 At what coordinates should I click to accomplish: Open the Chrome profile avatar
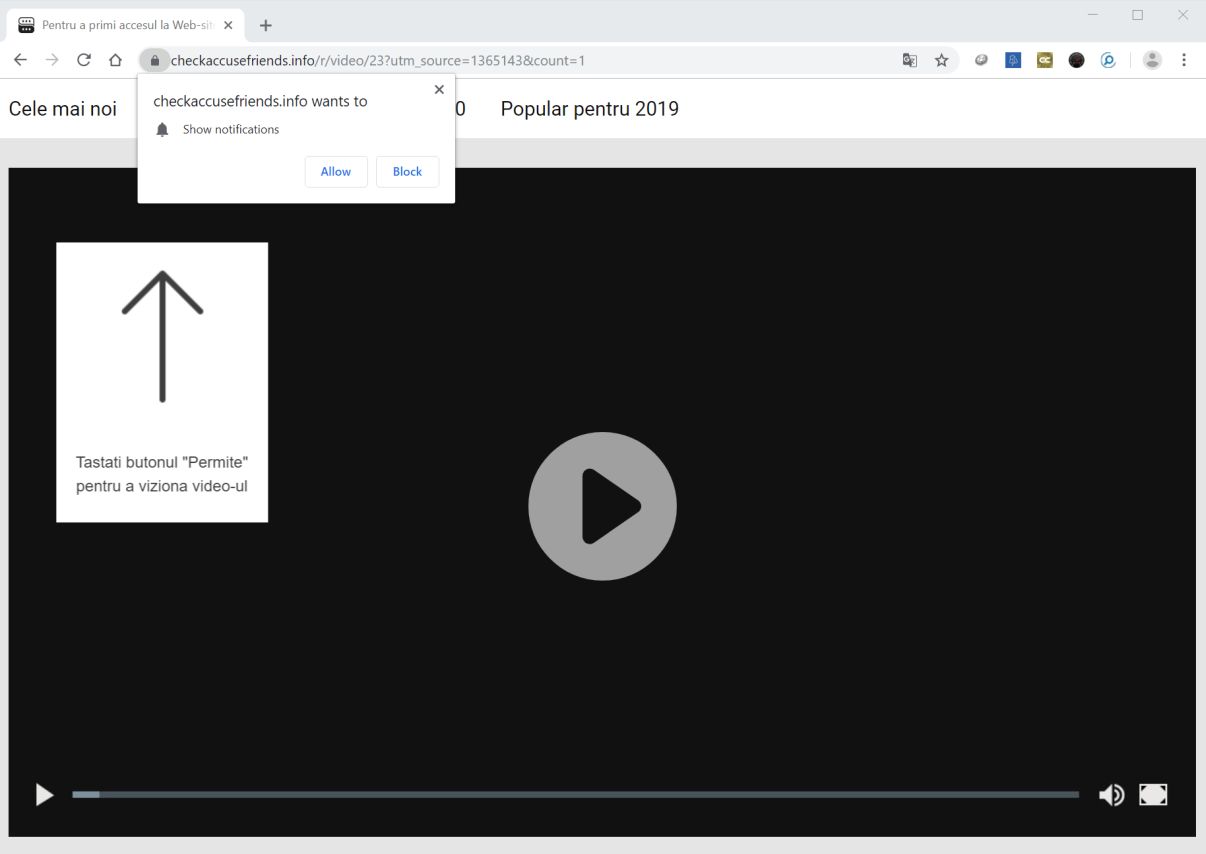click(x=1151, y=60)
